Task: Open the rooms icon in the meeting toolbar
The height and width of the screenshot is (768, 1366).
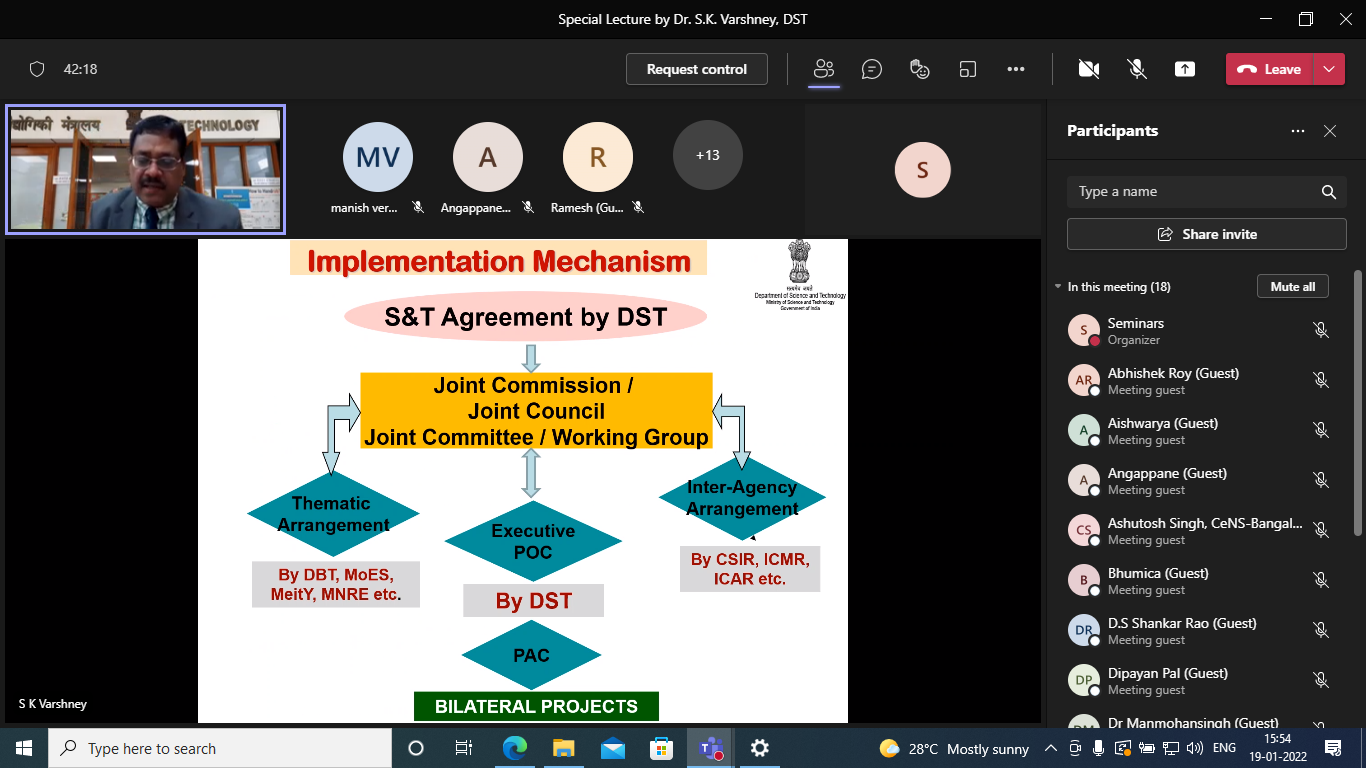Action: point(967,69)
